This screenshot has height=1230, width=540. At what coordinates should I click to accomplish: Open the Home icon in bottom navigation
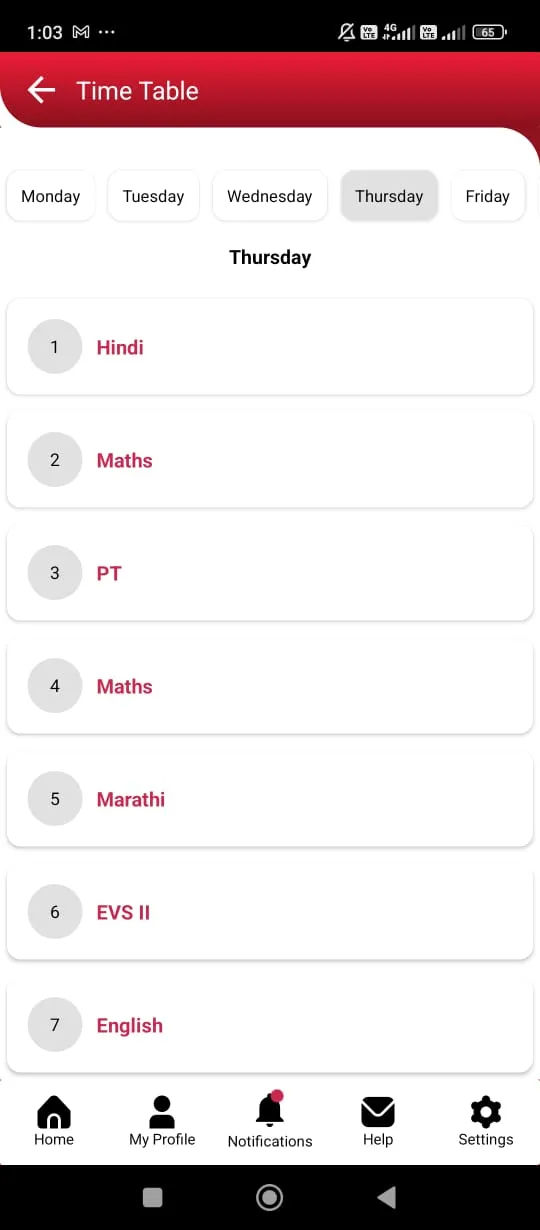[x=53, y=1112]
